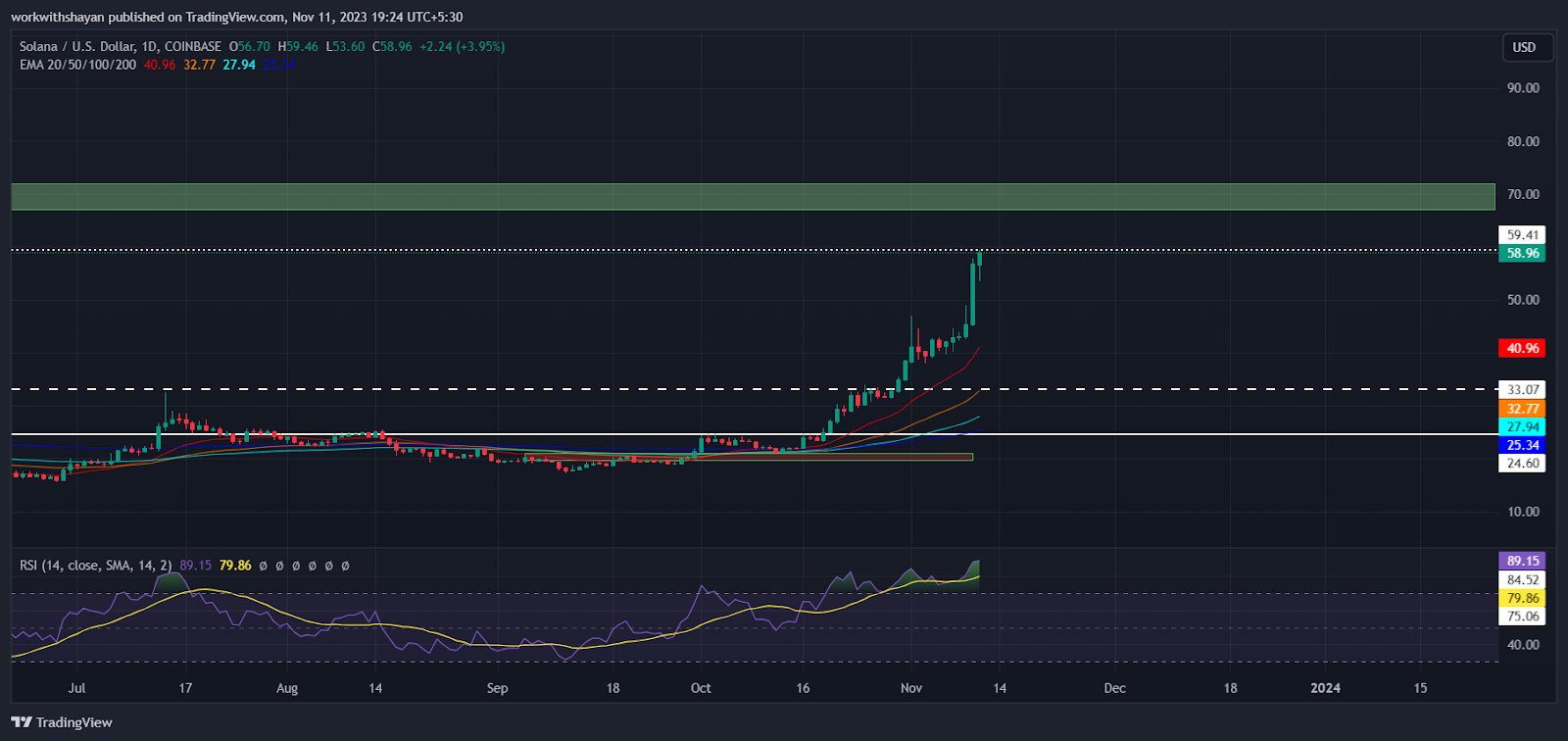
Task: Select the RSI indicator legend label
Action: click(x=96, y=566)
